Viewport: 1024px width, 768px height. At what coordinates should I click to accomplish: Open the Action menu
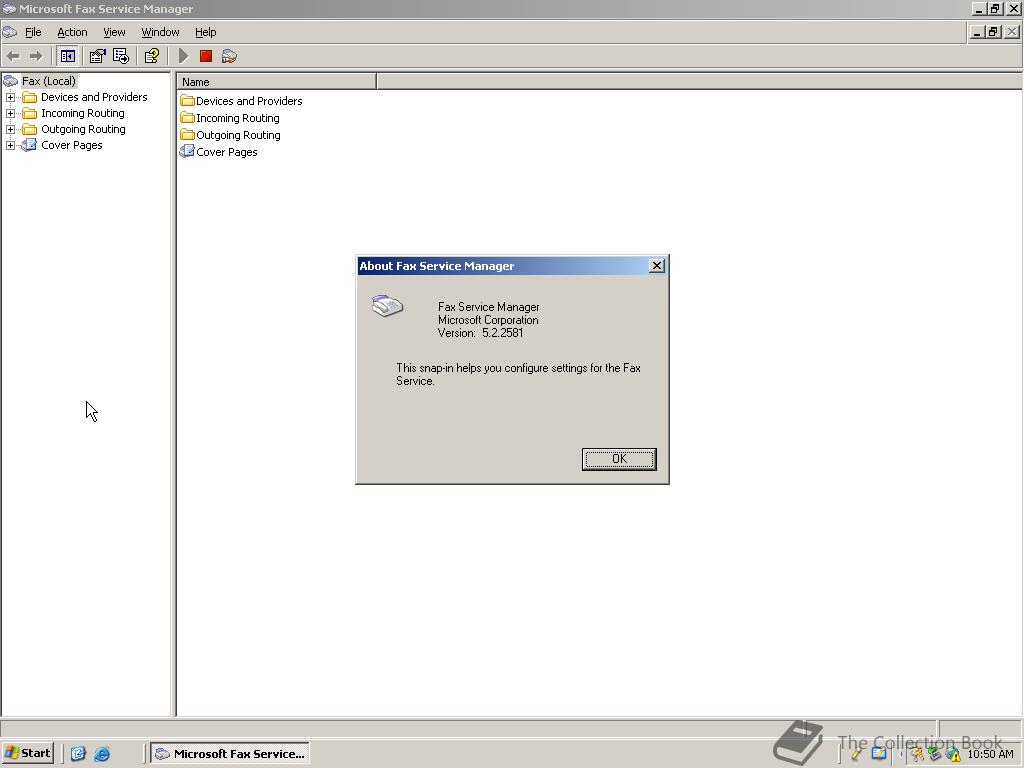coord(72,32)
